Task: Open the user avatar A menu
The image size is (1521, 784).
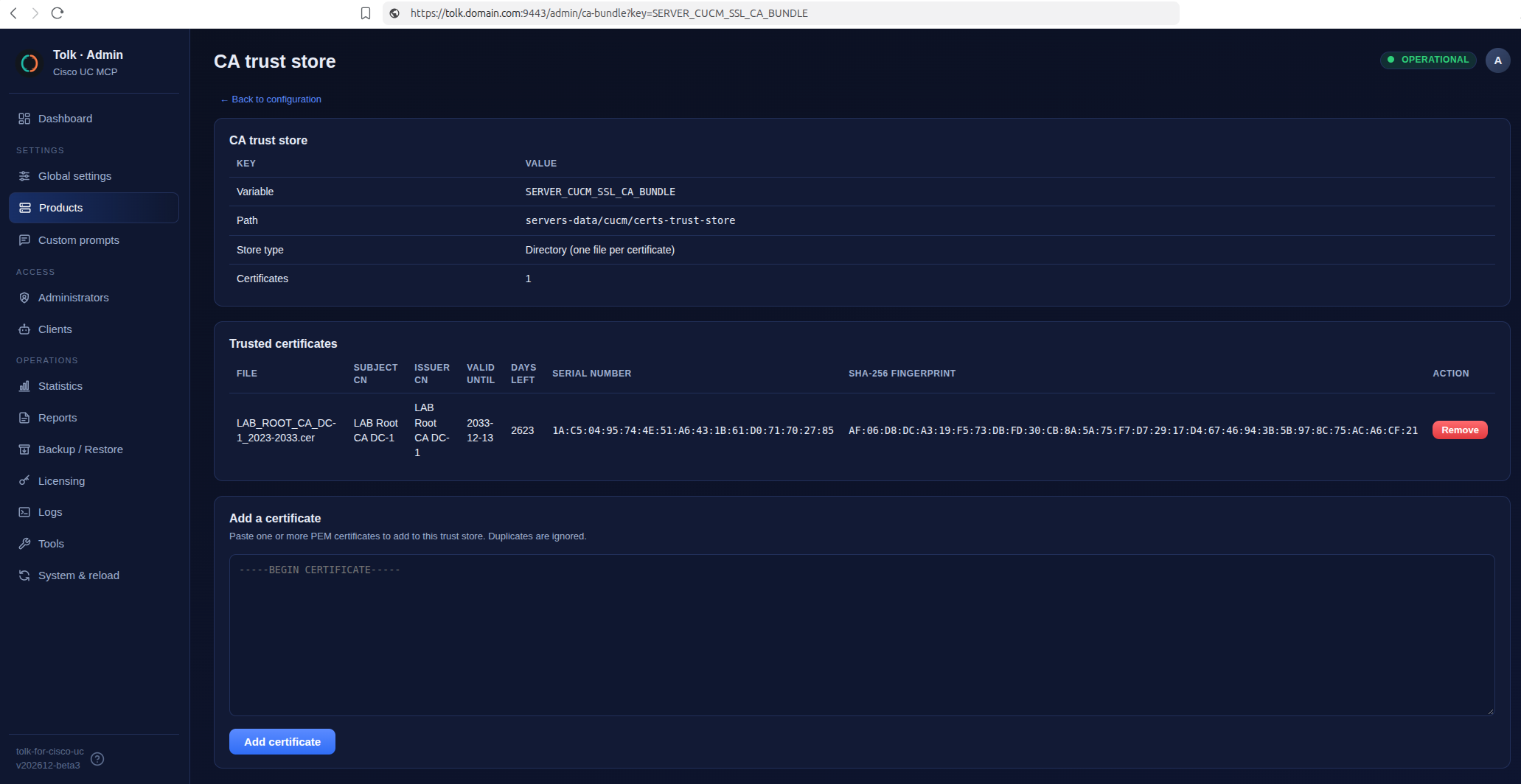Action: point(1497,60)
